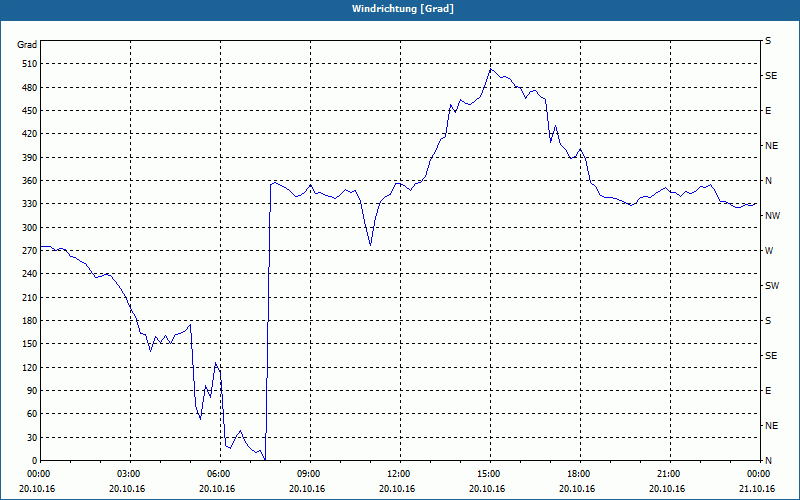The height and width of the screenshot is (500, 800).
Task: Click the 300 y-axis tick label
Action: [30, 228]
